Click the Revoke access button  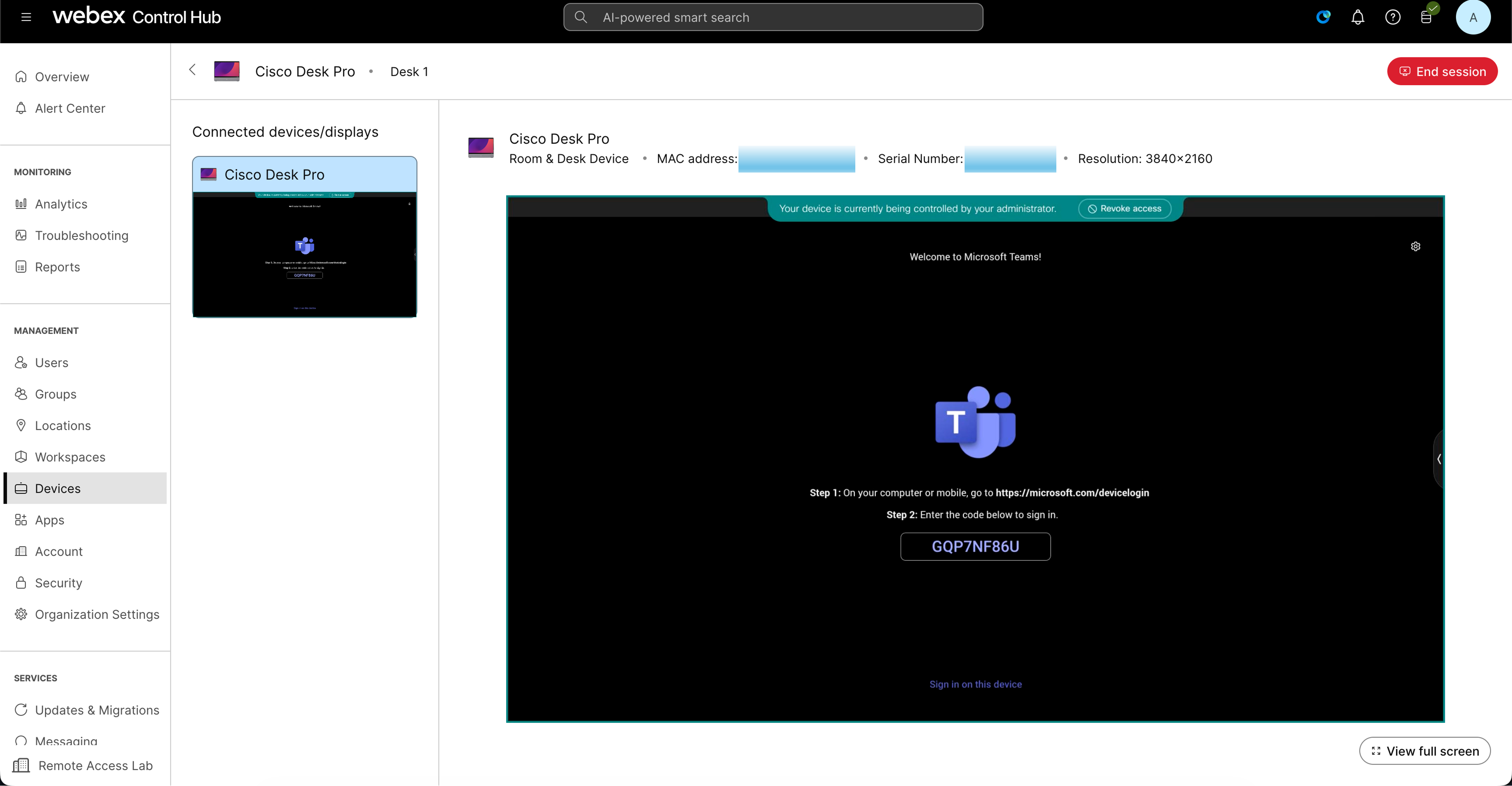(1124, 208)
